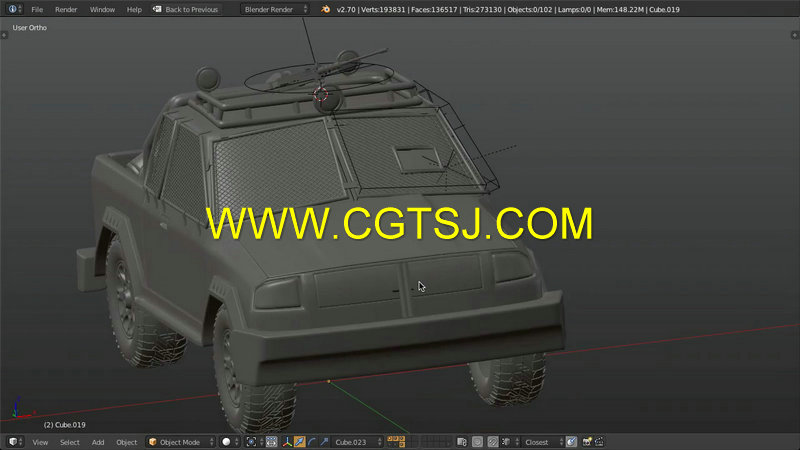Click the (2) Cube.019 viewport label

point(64,424)
